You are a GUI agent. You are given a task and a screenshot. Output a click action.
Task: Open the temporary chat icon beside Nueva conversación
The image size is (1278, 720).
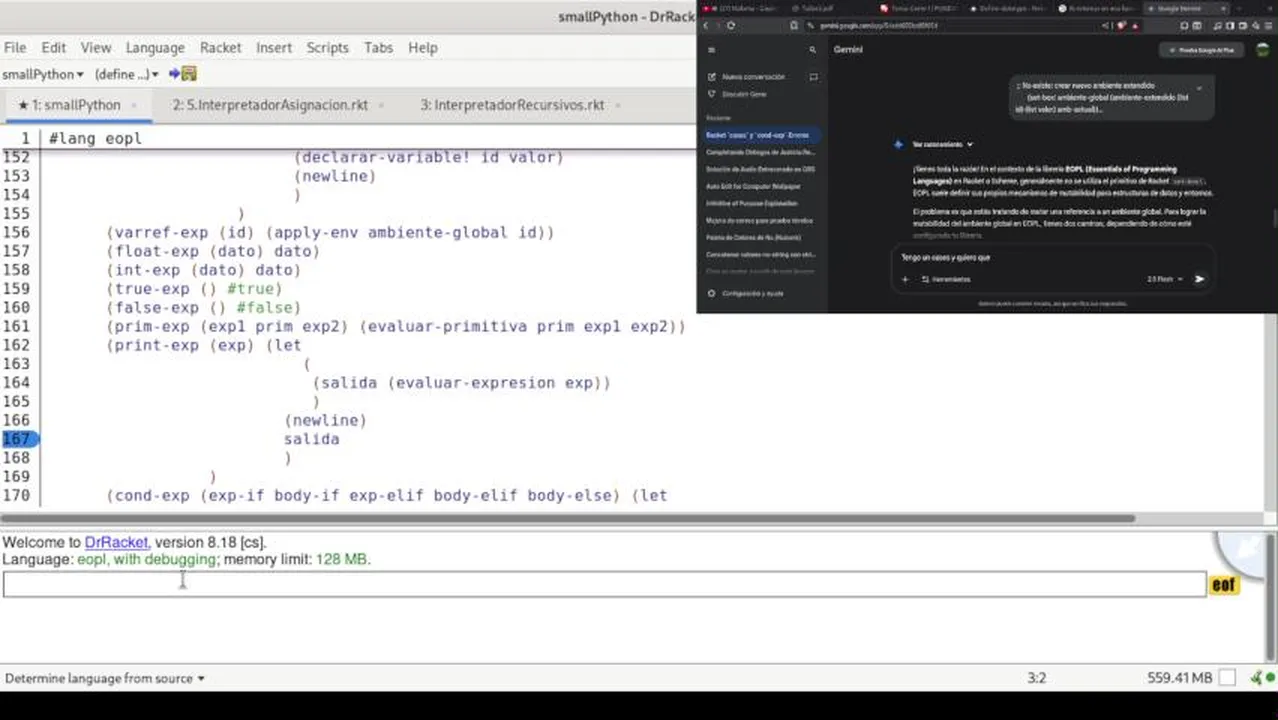[x=813, y=76]
